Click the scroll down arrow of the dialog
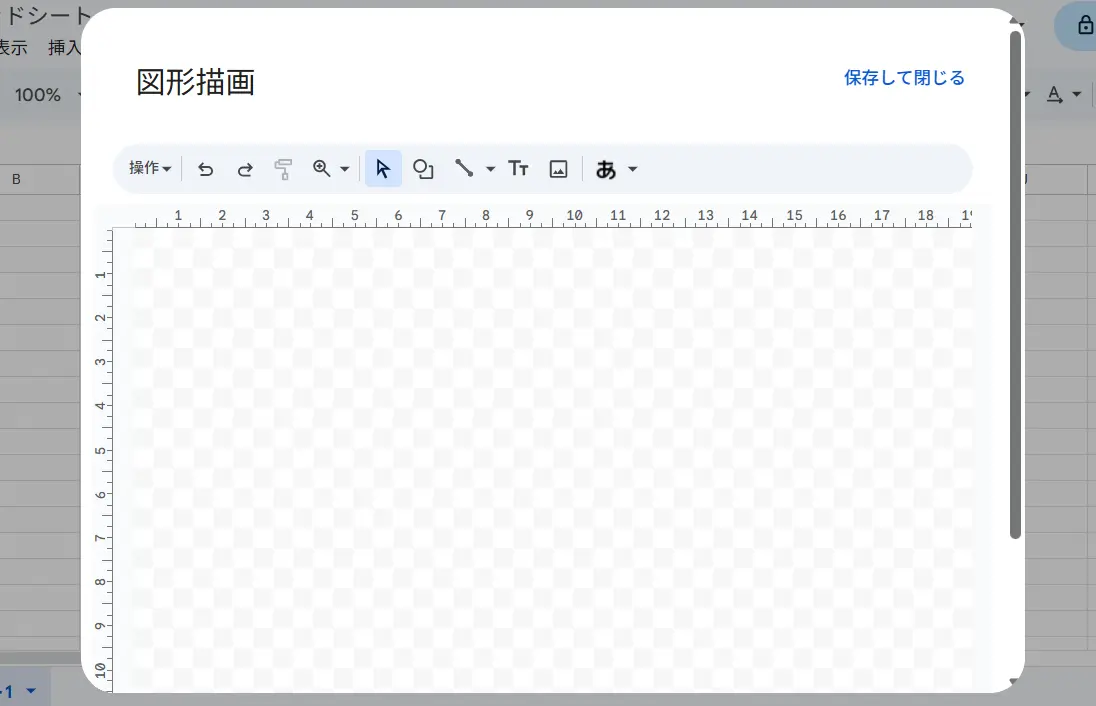Image resolution: width=1096 pixels, height=706 pixels. [1016, 682]
